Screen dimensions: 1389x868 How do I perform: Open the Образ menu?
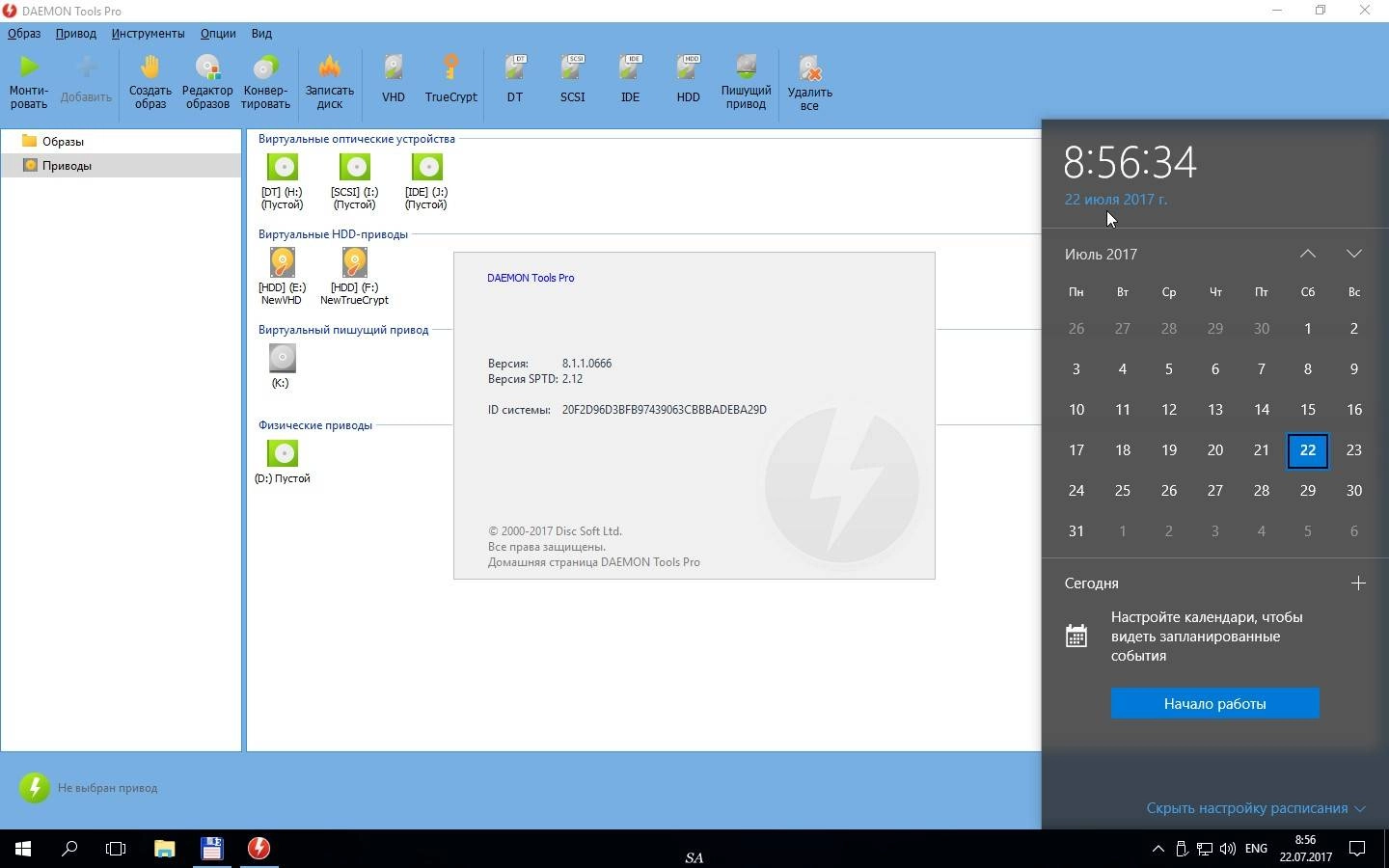tap(24, 33)
